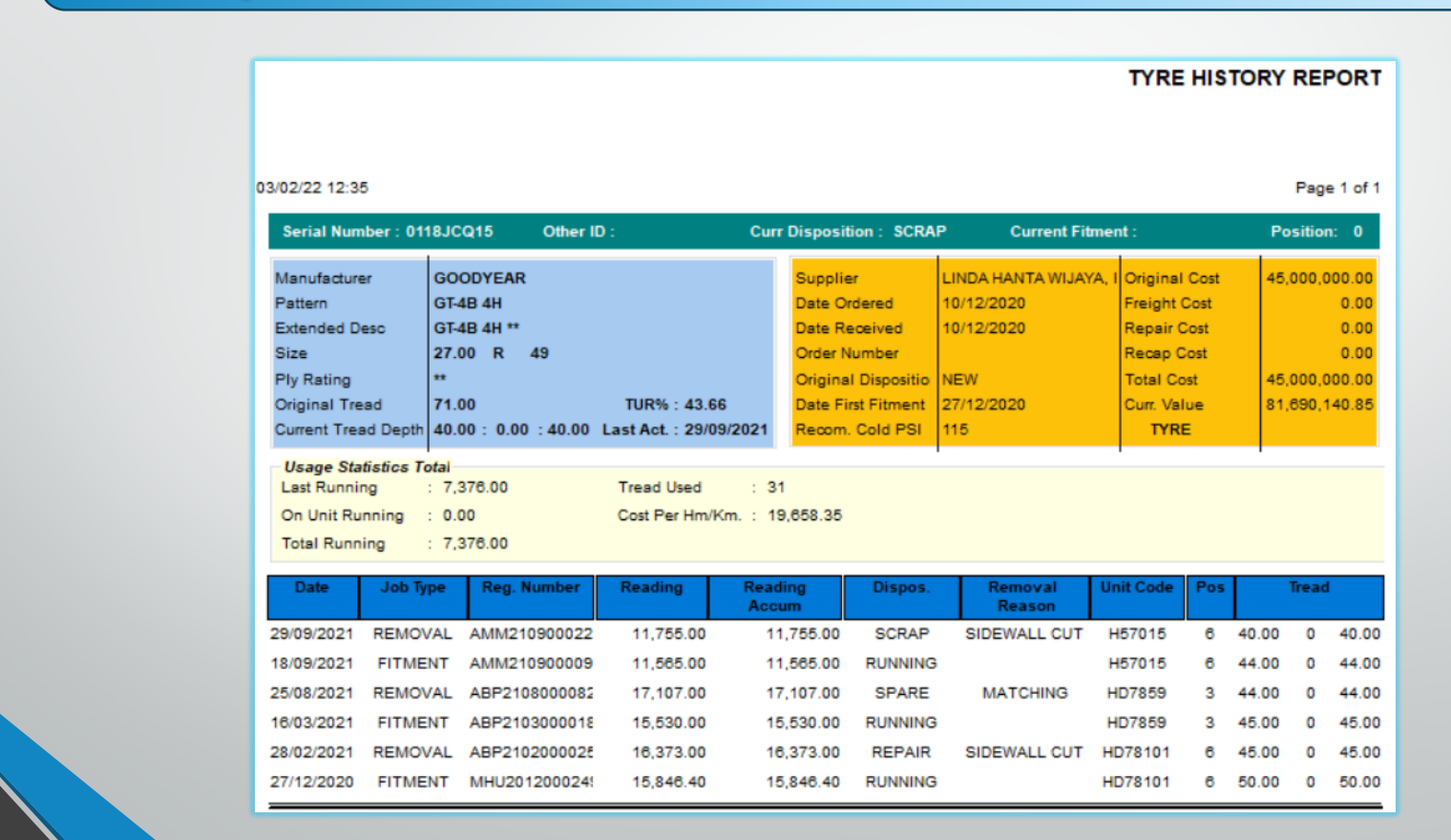Click the Date column header
This screenshot has height=840, width=1451.
point(312,597)
